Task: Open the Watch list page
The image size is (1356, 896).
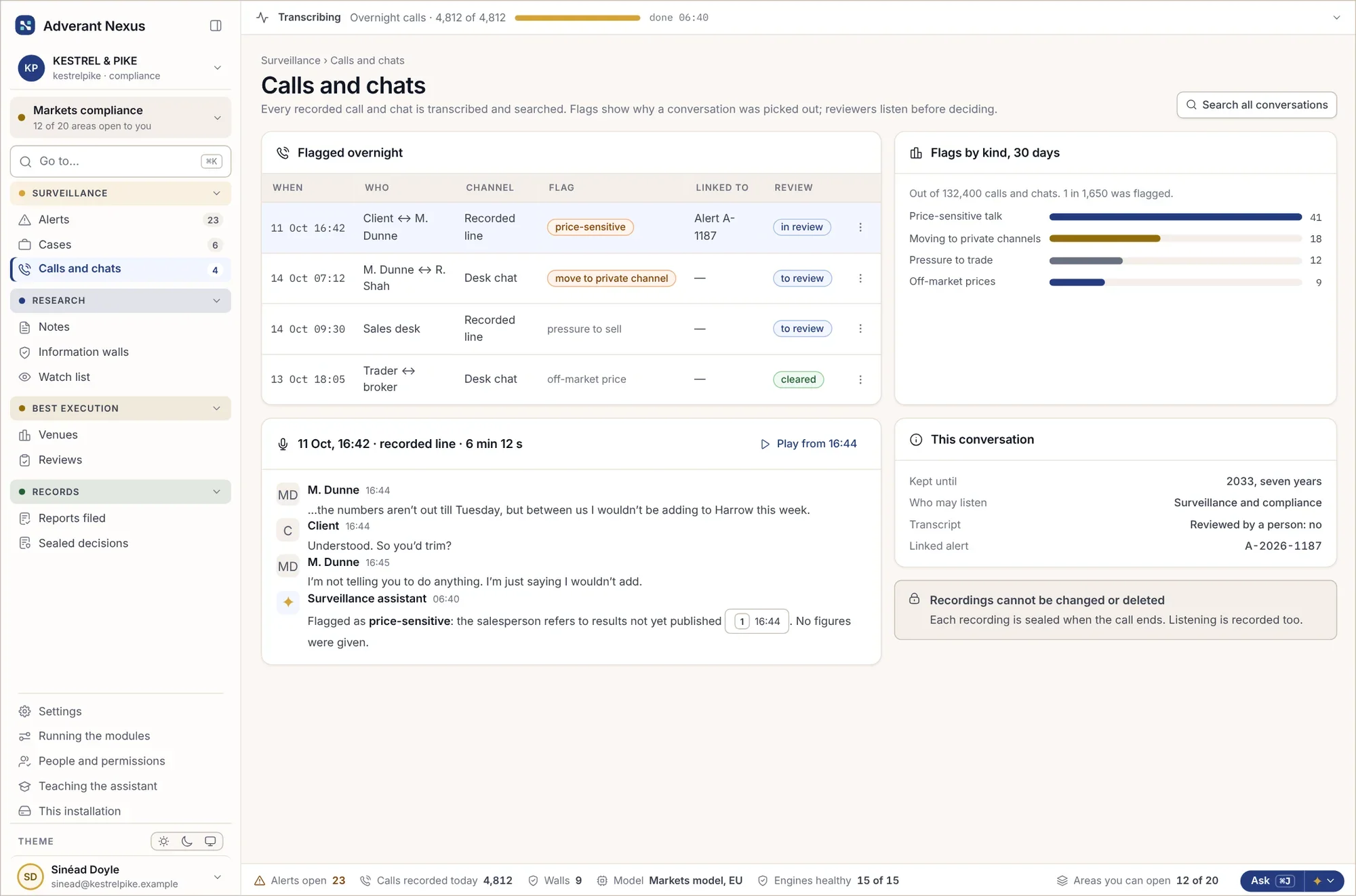Action: 121,377
